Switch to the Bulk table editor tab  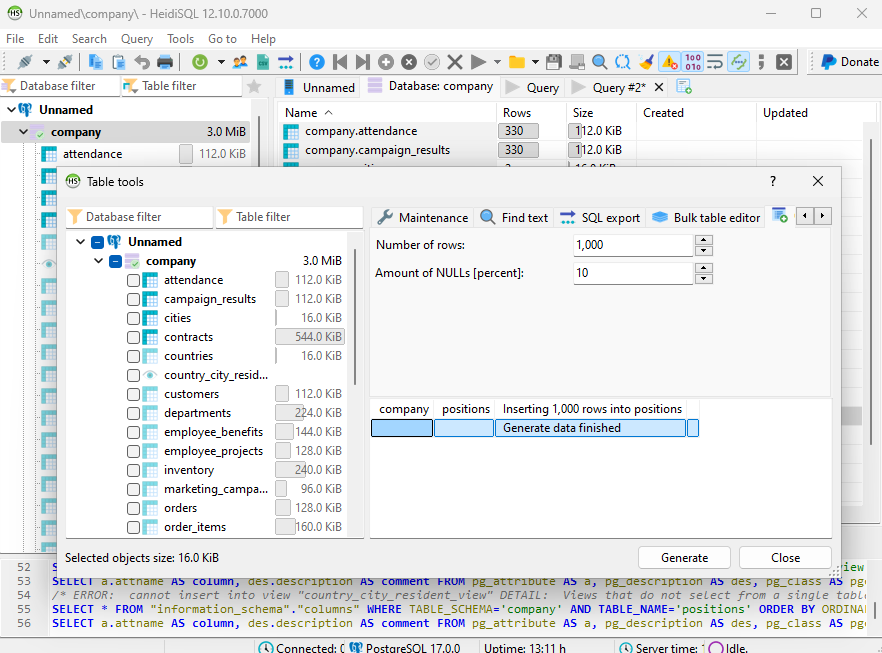[706, 218]
